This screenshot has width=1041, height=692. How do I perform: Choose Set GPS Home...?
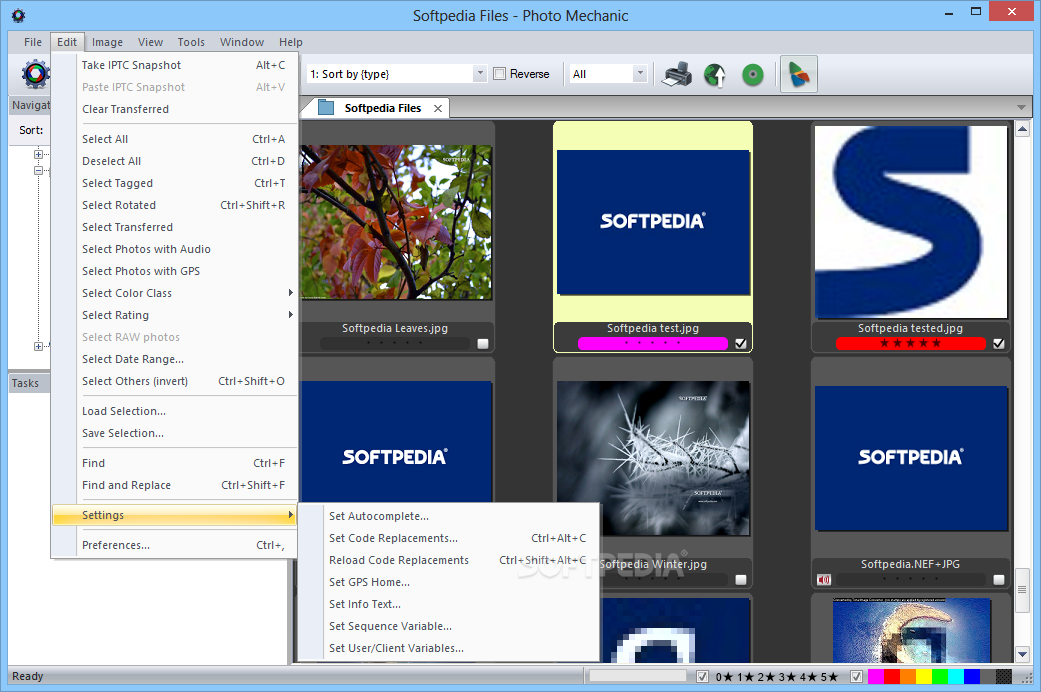click(x=448, y=582)
